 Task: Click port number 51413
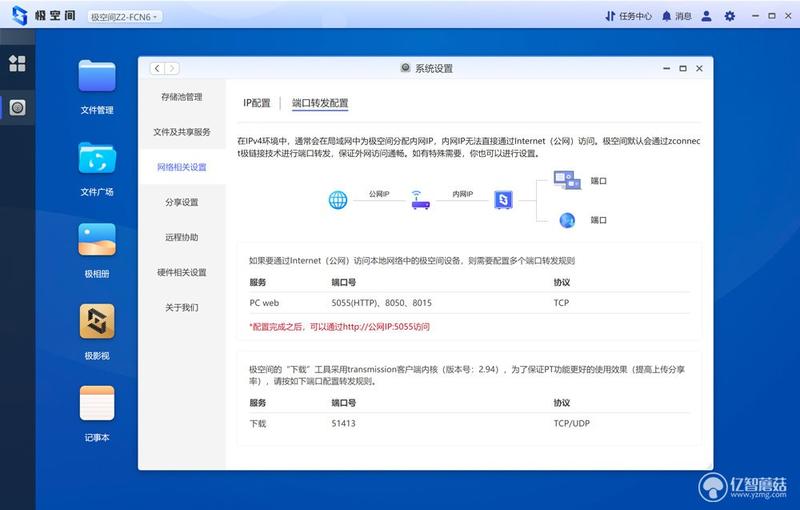(x=343, y=423)
